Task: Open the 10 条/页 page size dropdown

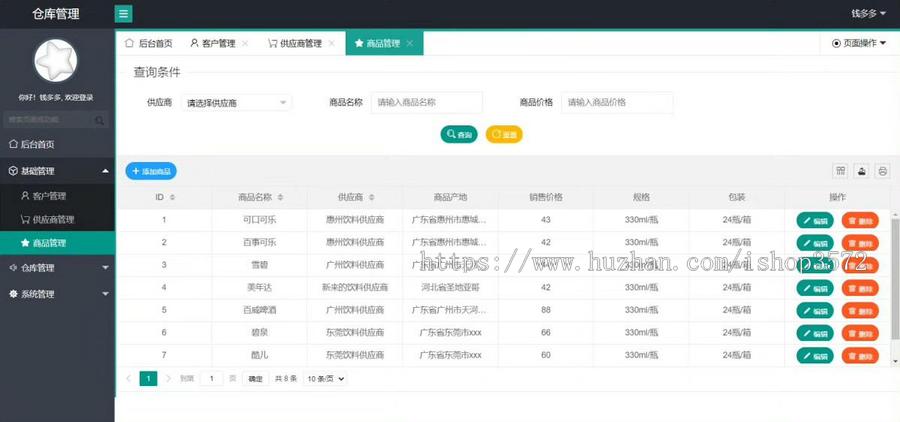Action: [x=325, y=378]
